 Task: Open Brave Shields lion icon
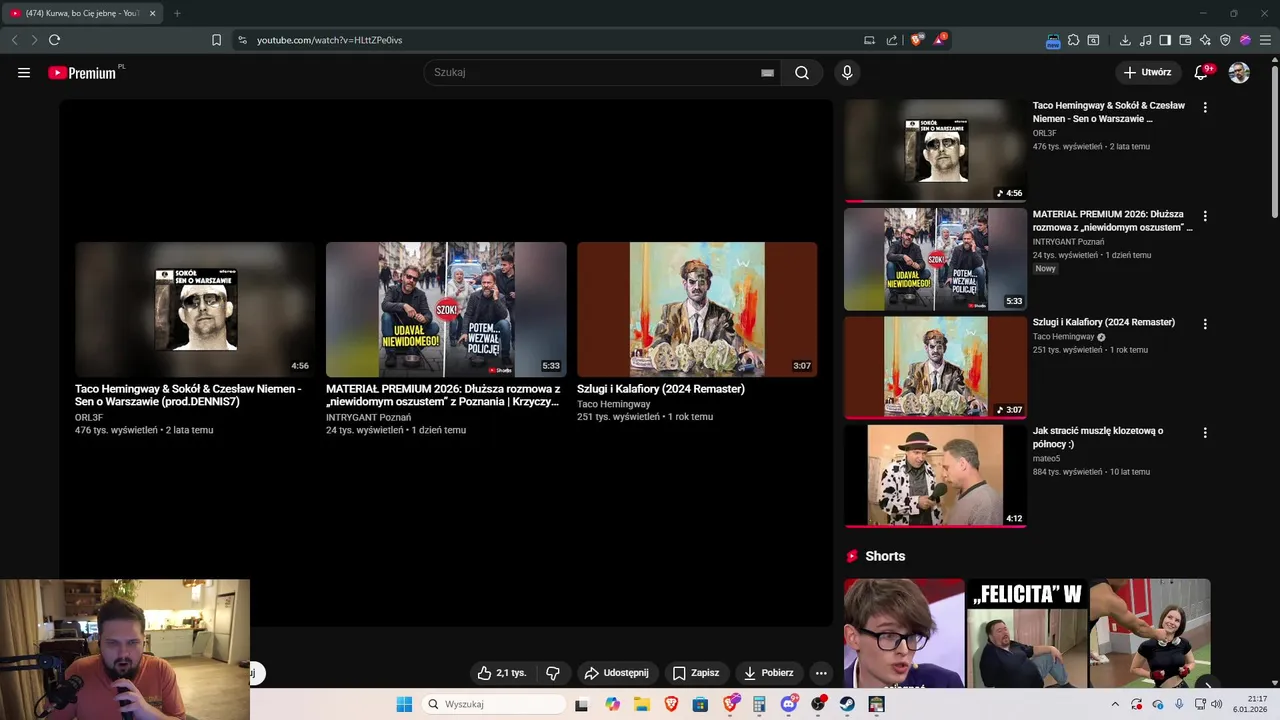tap(917, 40)
